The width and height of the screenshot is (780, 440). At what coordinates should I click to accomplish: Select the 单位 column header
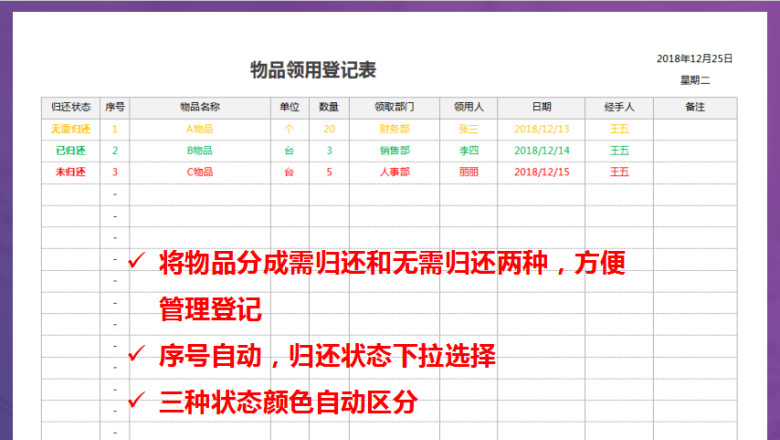click(290, 107)
